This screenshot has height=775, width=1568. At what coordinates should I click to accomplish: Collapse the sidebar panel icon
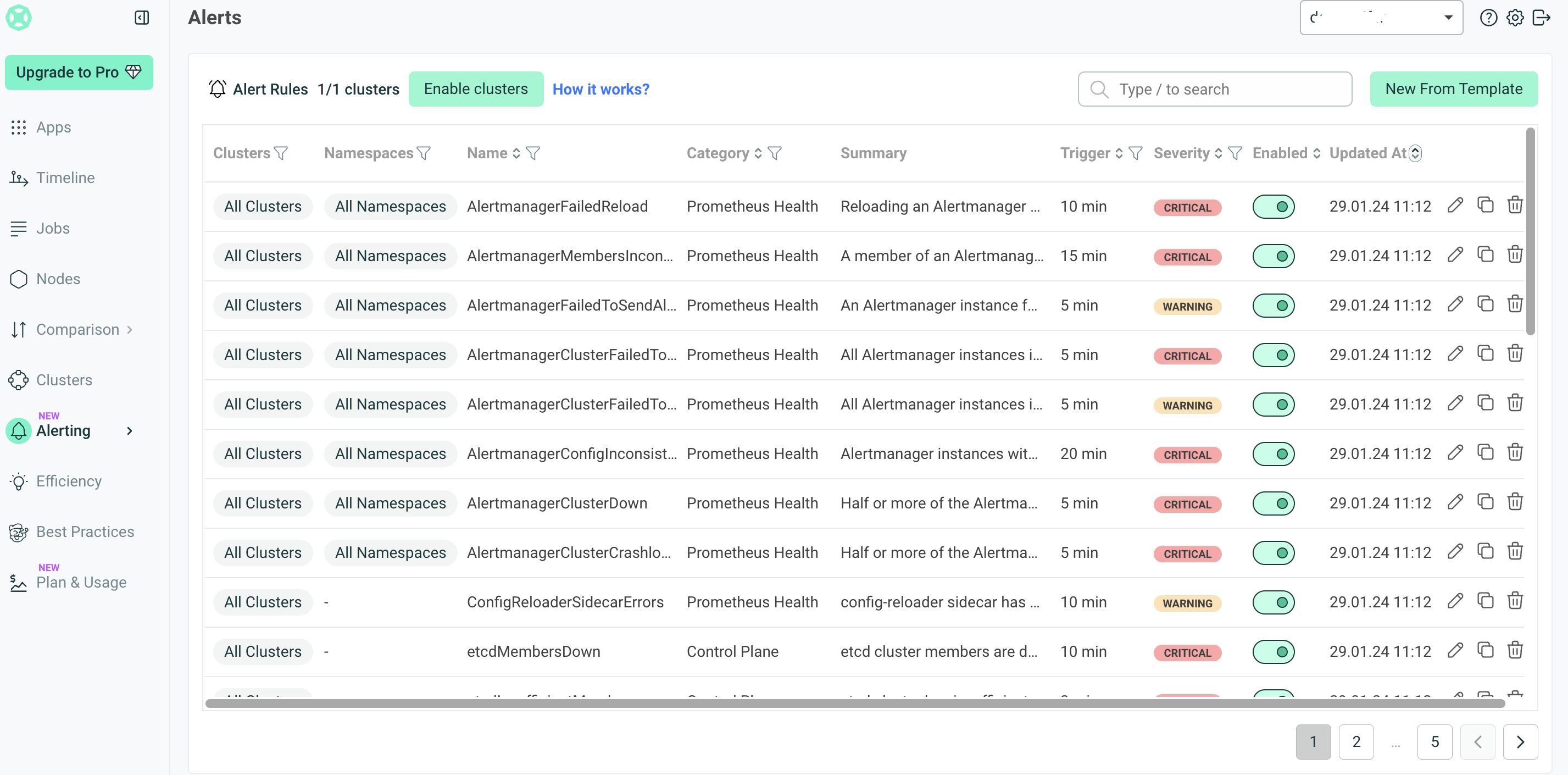pos(141,18)
